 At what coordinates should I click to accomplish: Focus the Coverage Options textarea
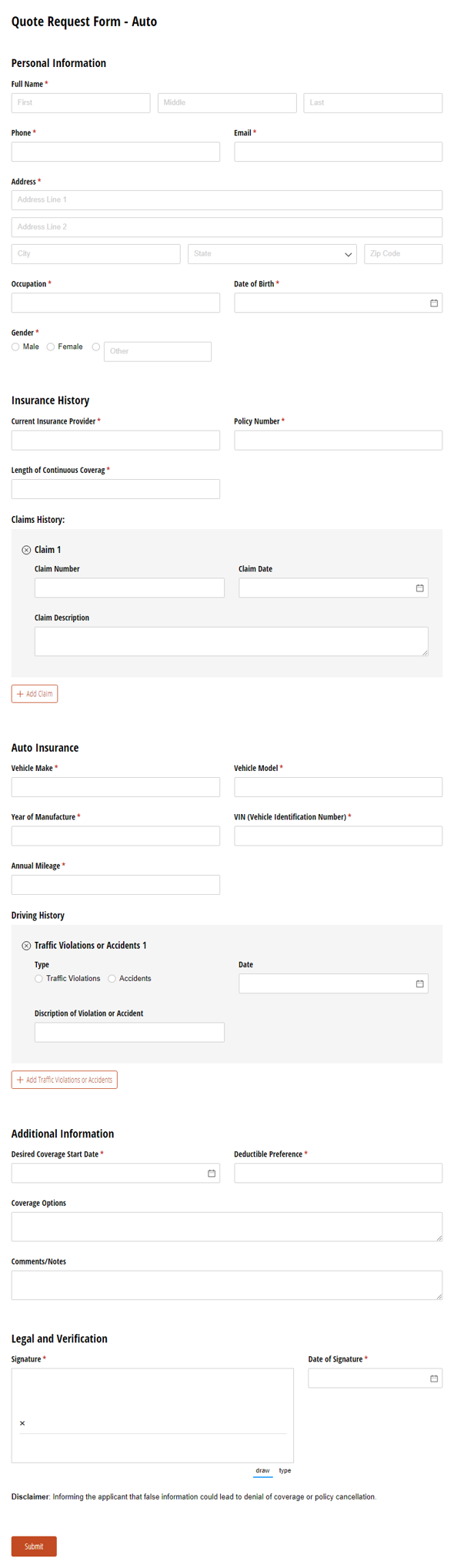click(x=227, y=1227)
